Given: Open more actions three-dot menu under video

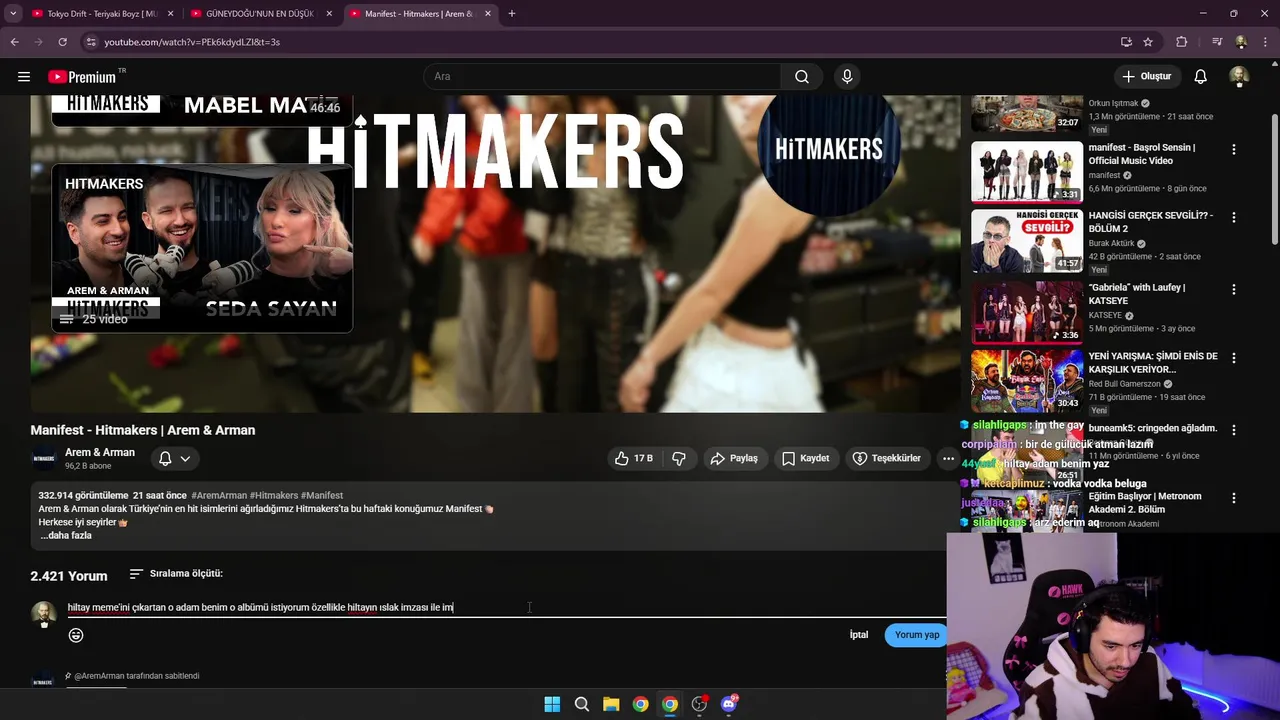Looking at the screenshot, I should [948, 458].
